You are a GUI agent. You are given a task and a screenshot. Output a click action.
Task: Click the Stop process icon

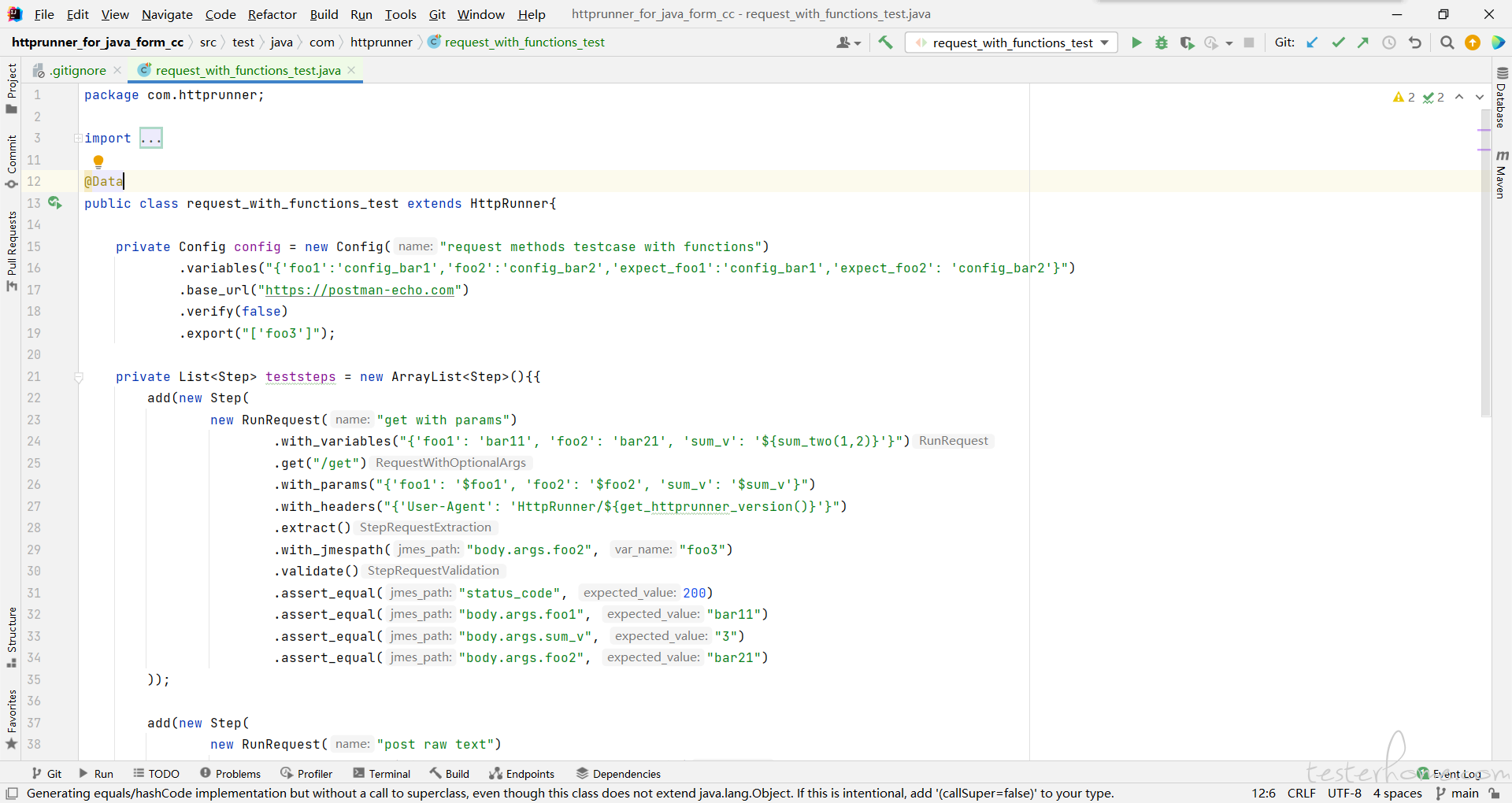1249,43
